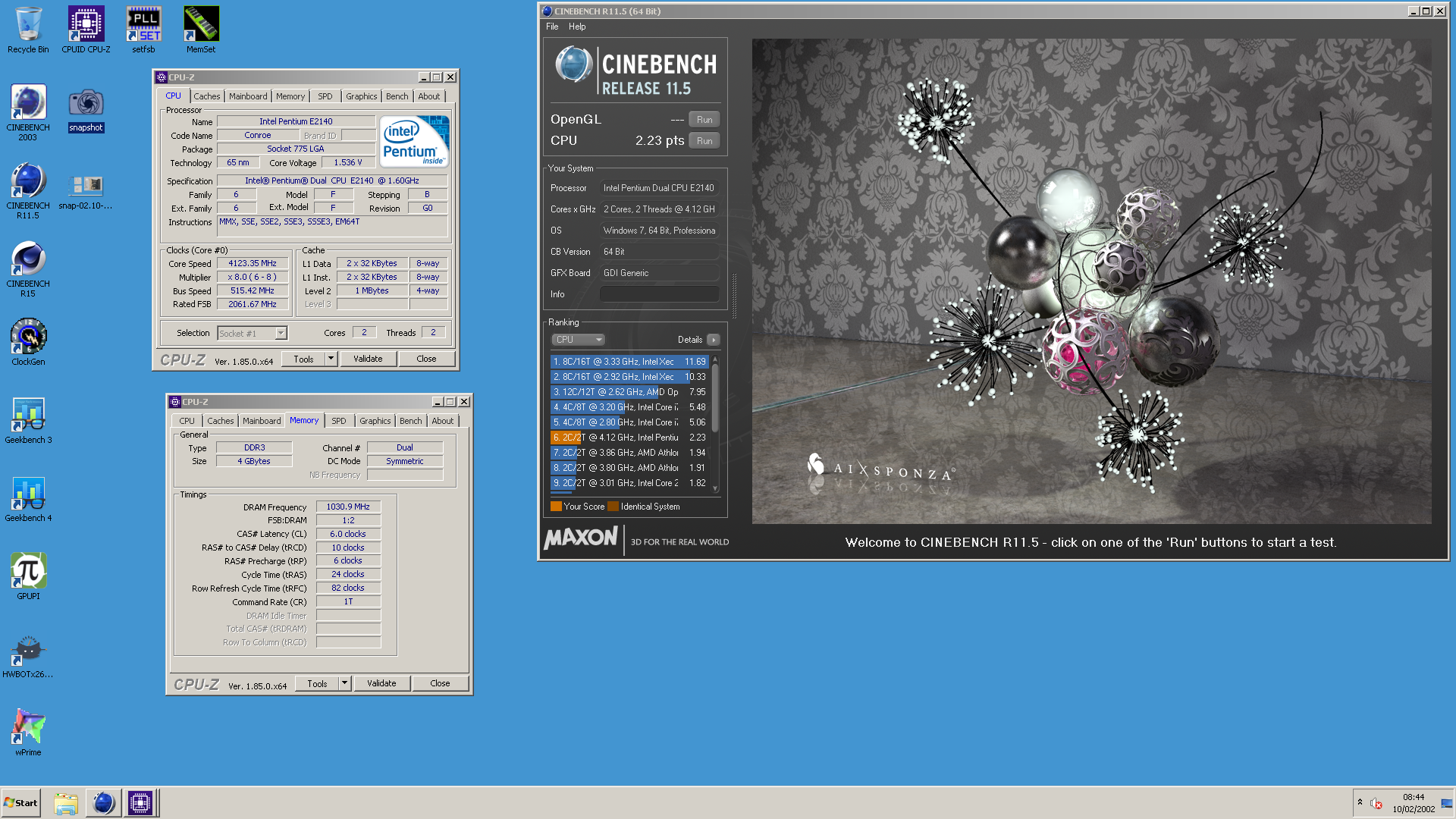Open the ranking CPU type dropdown
Image resolution: width=1456 pixels, height=819 pixels.
coord(578,340)
